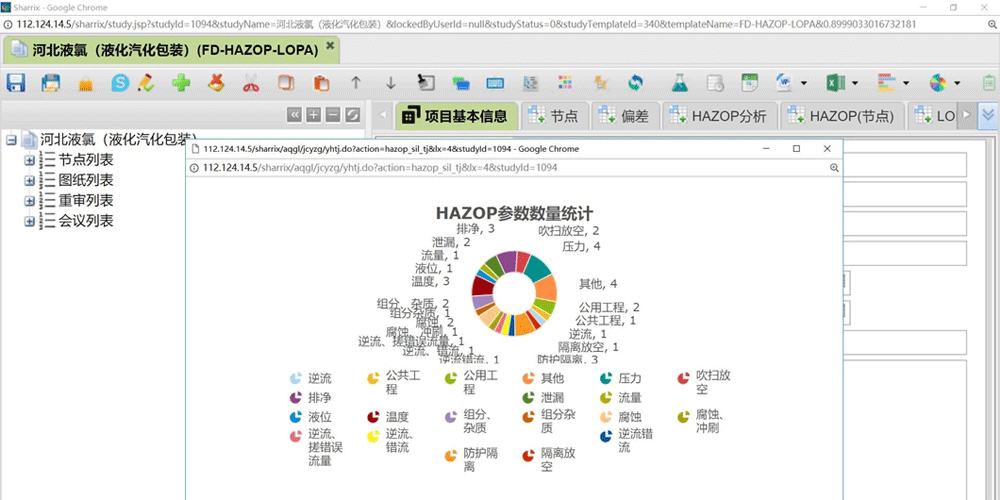The image size is (1000, 500).
Task: Click the blue circular S icon
Action: [120, 83]
